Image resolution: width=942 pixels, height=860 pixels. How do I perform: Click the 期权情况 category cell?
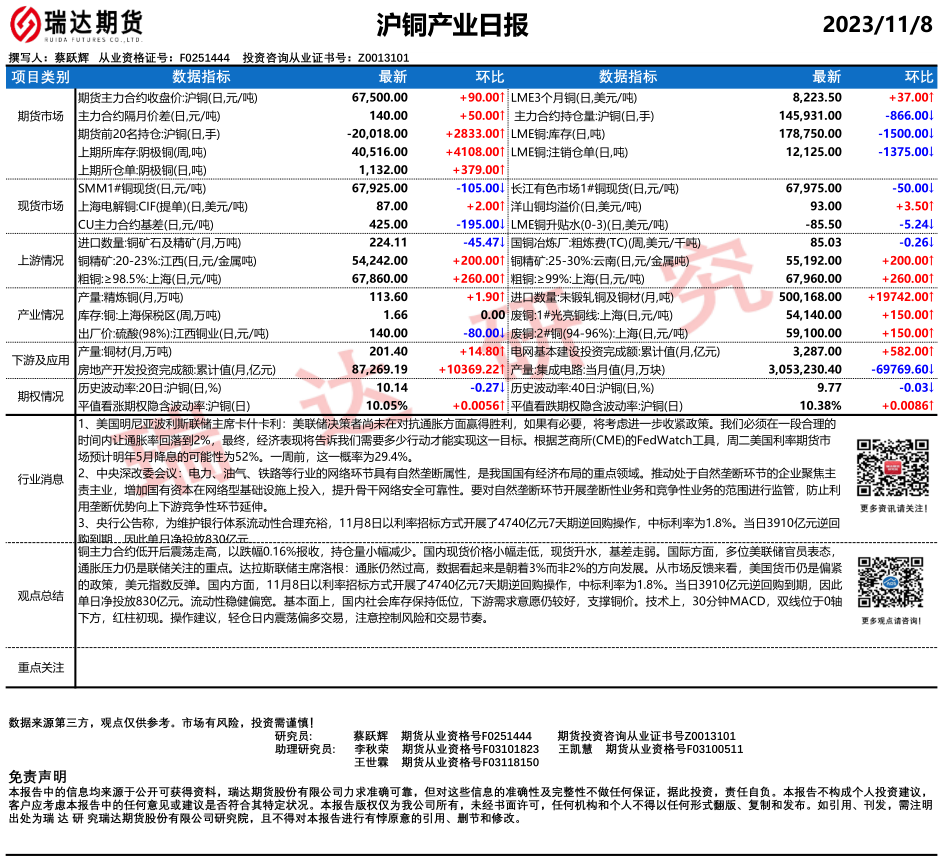(x=40, y=396)
